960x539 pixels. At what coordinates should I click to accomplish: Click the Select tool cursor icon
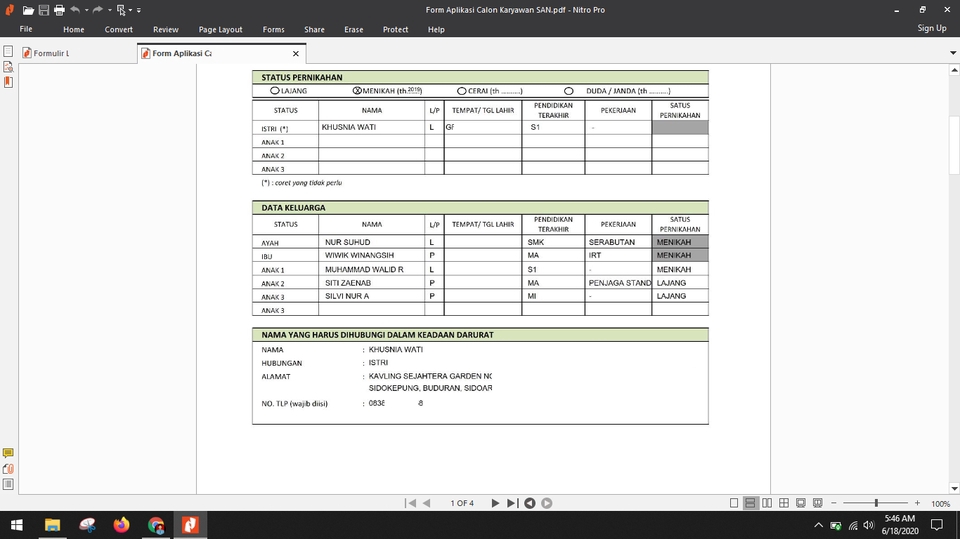(x=121, y=10)
